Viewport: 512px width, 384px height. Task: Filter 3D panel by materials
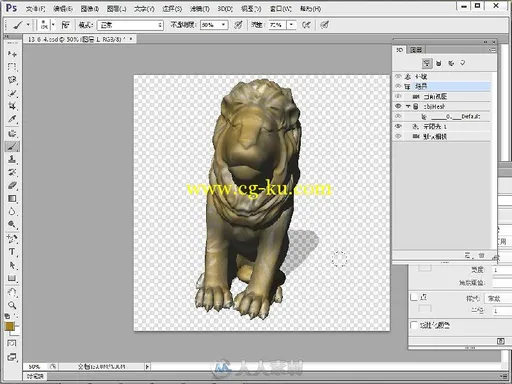coord(451,63)
